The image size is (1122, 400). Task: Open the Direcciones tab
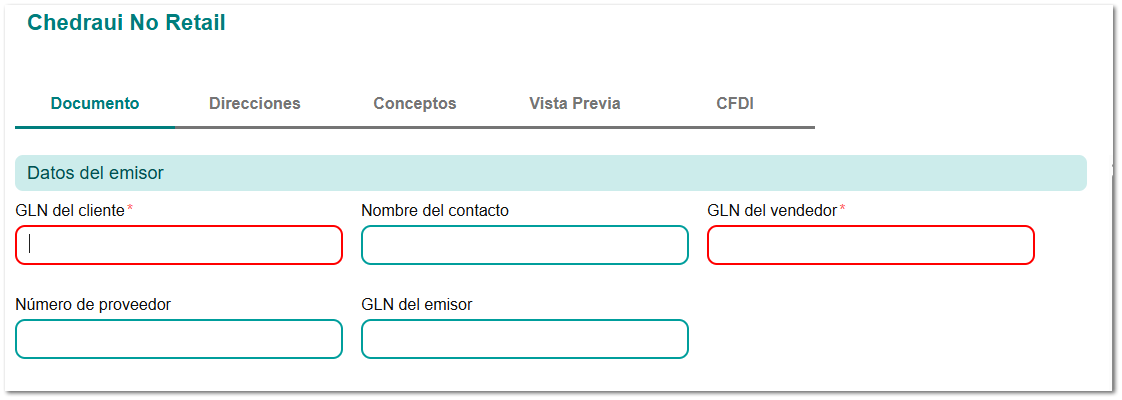click(254, 104)
